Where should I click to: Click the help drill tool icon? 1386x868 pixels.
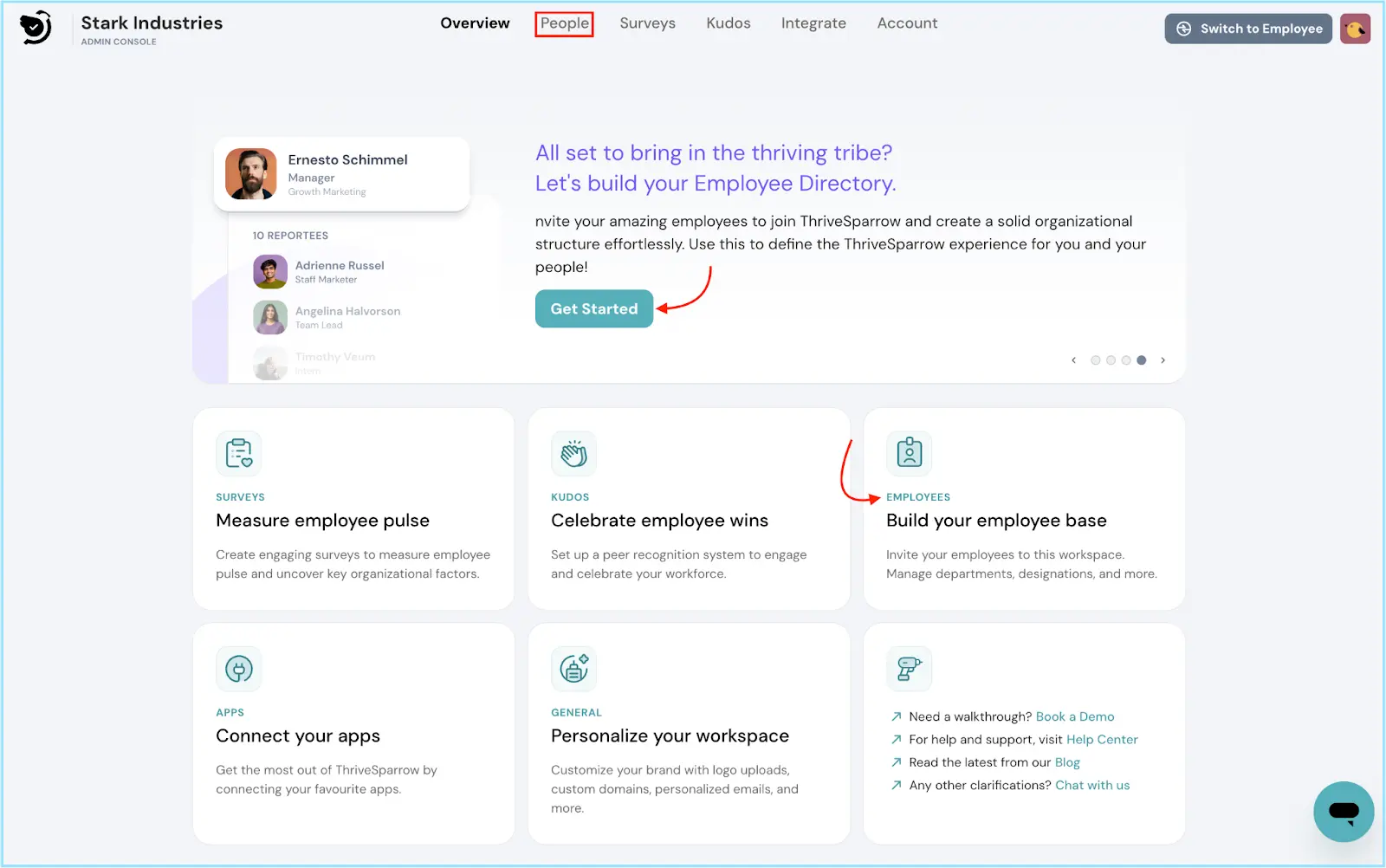909,669
